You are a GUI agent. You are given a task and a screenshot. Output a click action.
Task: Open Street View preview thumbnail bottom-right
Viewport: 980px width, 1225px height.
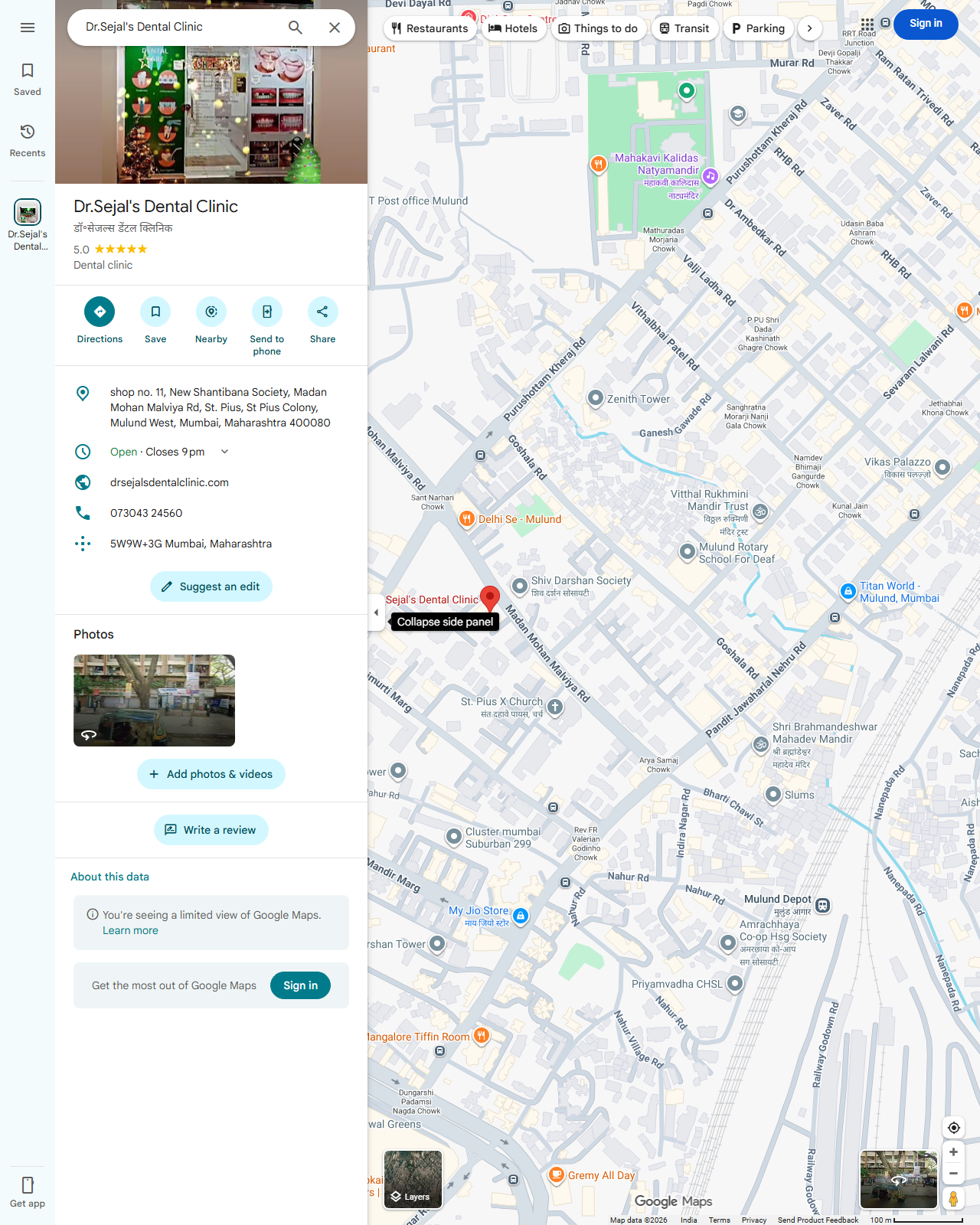point(899,1179)
